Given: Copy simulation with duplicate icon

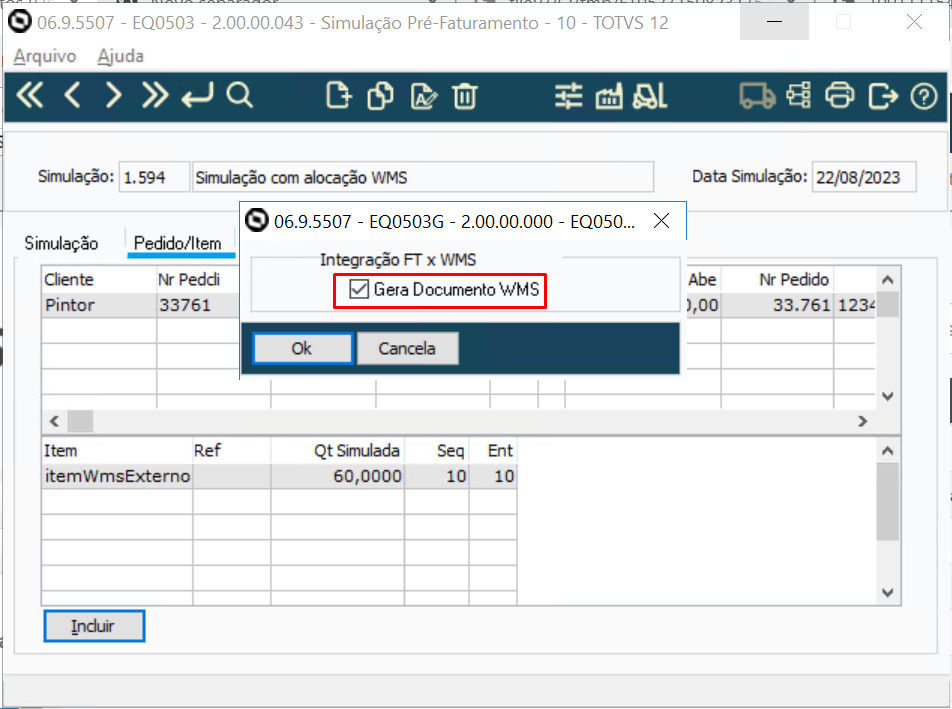Looking at the screenshot, I should coord(380,95).
